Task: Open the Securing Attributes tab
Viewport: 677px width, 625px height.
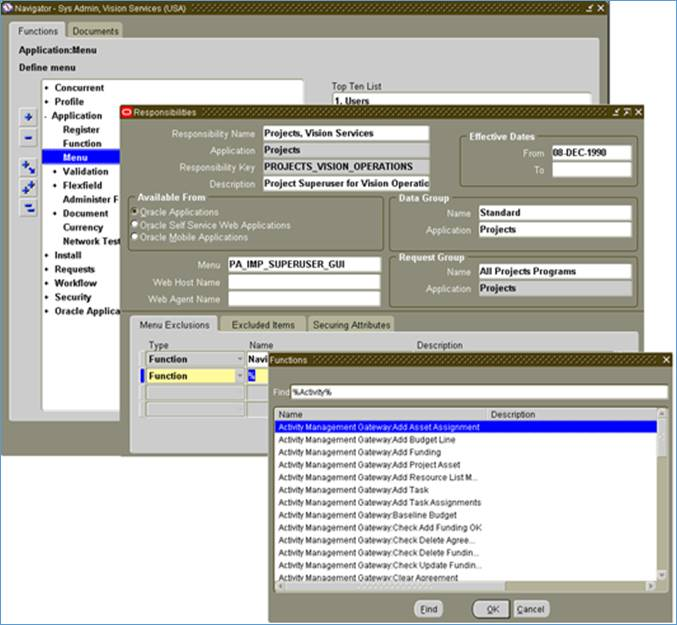Action: coord(351,325)
